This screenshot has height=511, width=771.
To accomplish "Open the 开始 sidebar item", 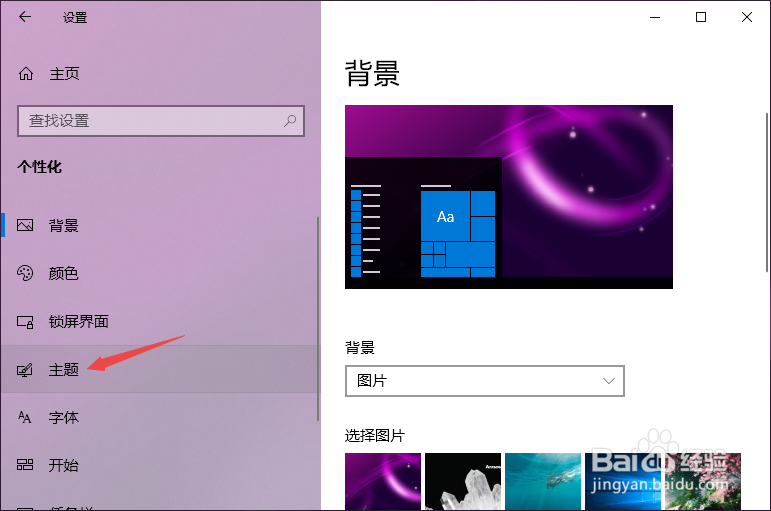I will pos(160,465).
